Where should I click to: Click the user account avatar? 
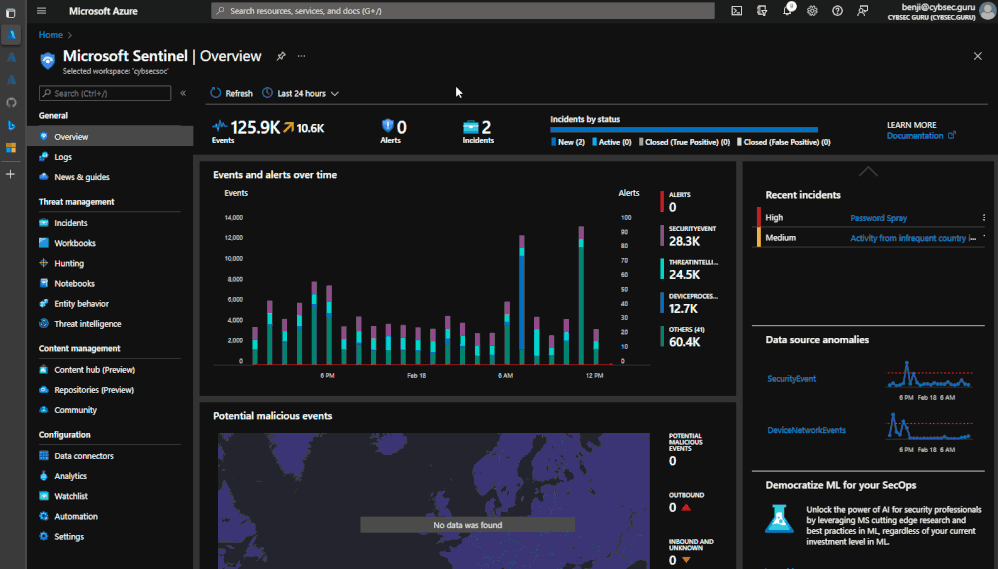pos(987,11)
